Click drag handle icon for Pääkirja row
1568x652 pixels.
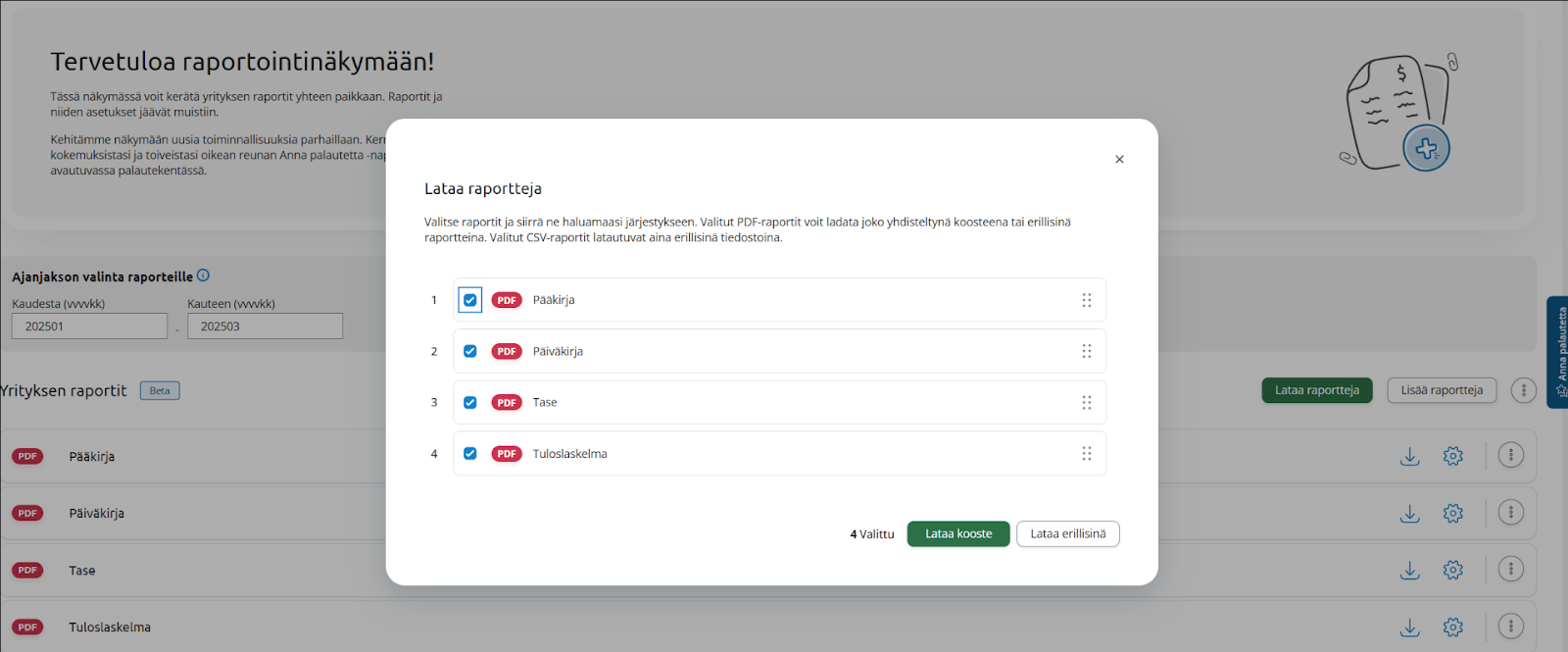[x=1086, y=300]
